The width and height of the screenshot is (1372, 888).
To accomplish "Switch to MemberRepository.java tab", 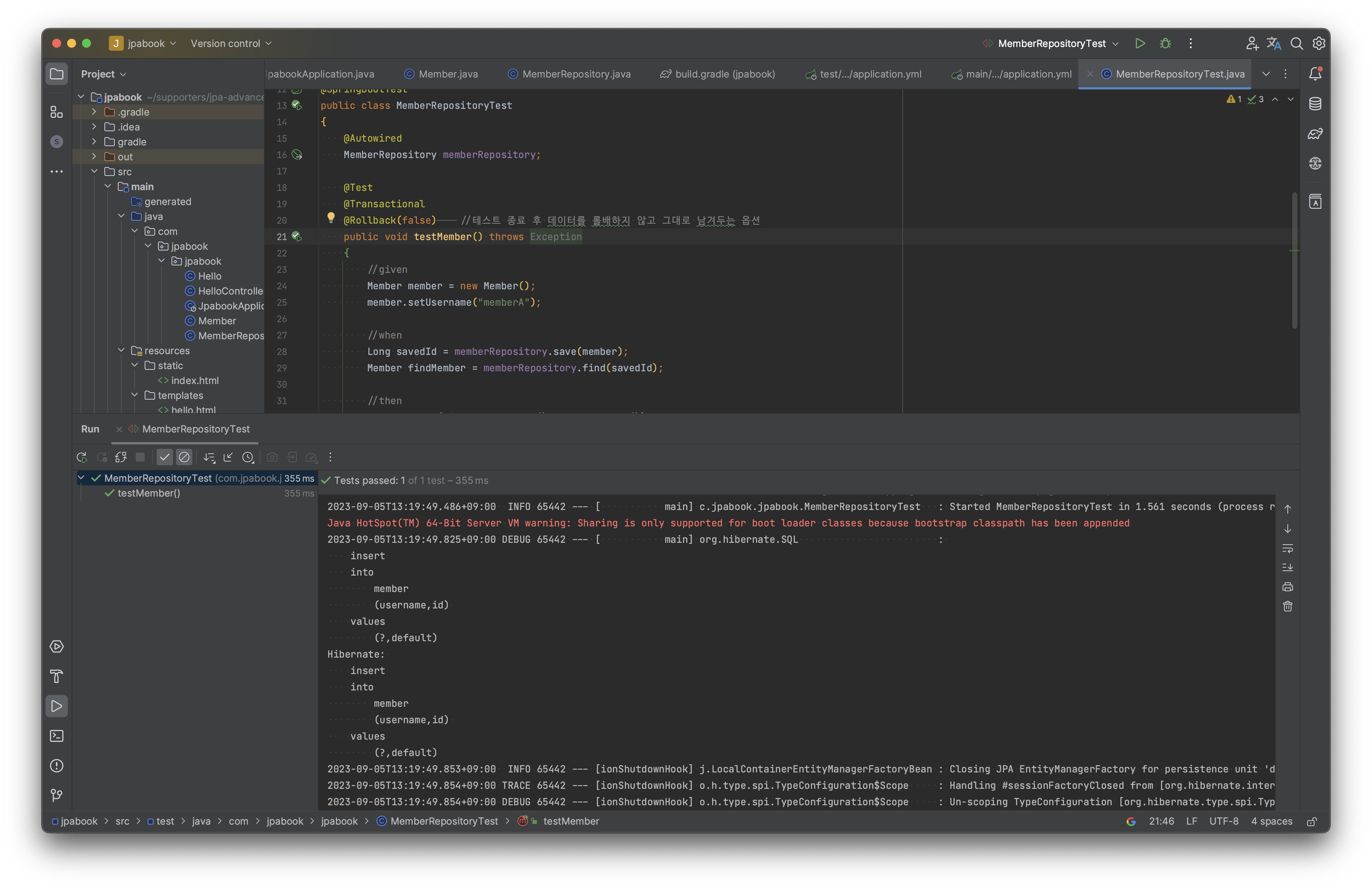I will (569, 74).
